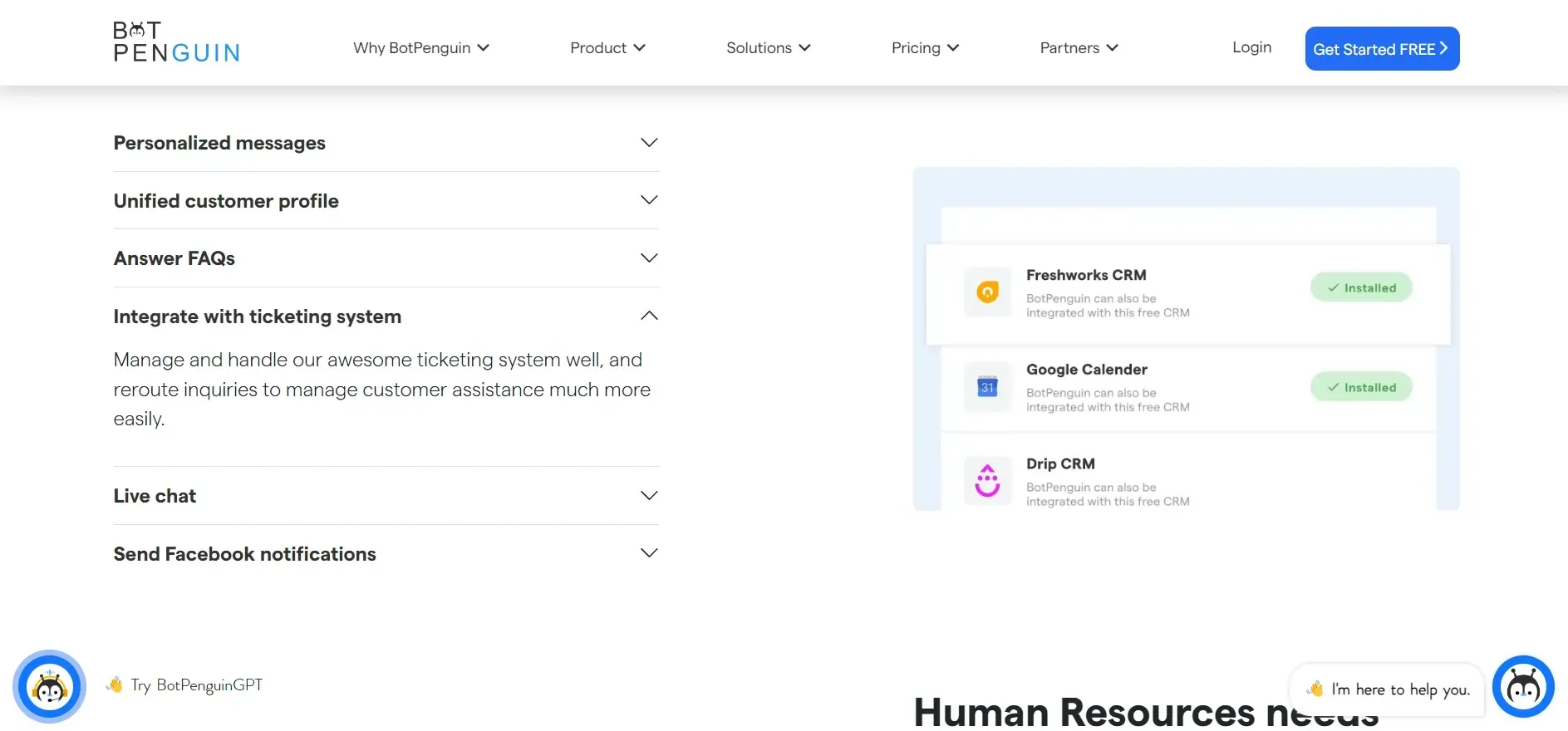Open the Product menu

[x=607, y=48]
